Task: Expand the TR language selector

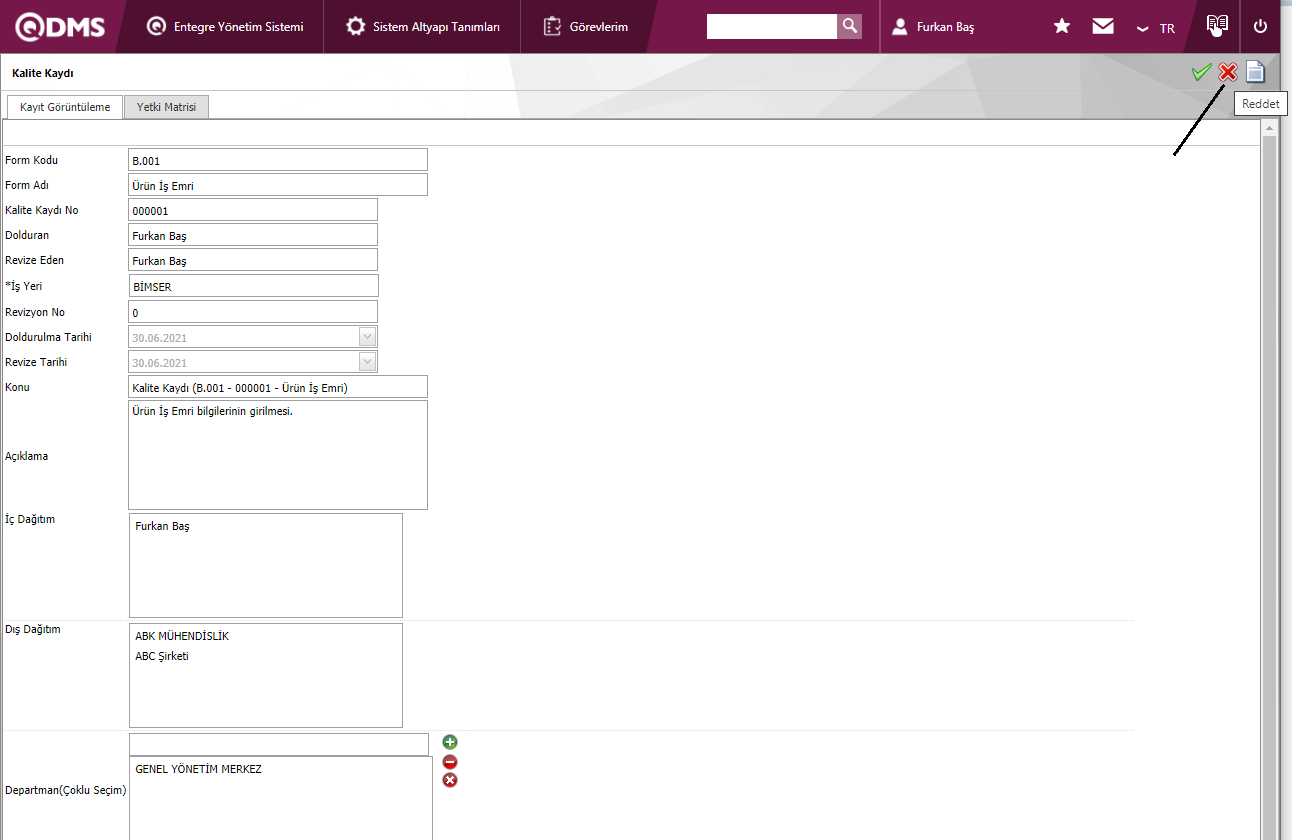Action: [1156, 28]
